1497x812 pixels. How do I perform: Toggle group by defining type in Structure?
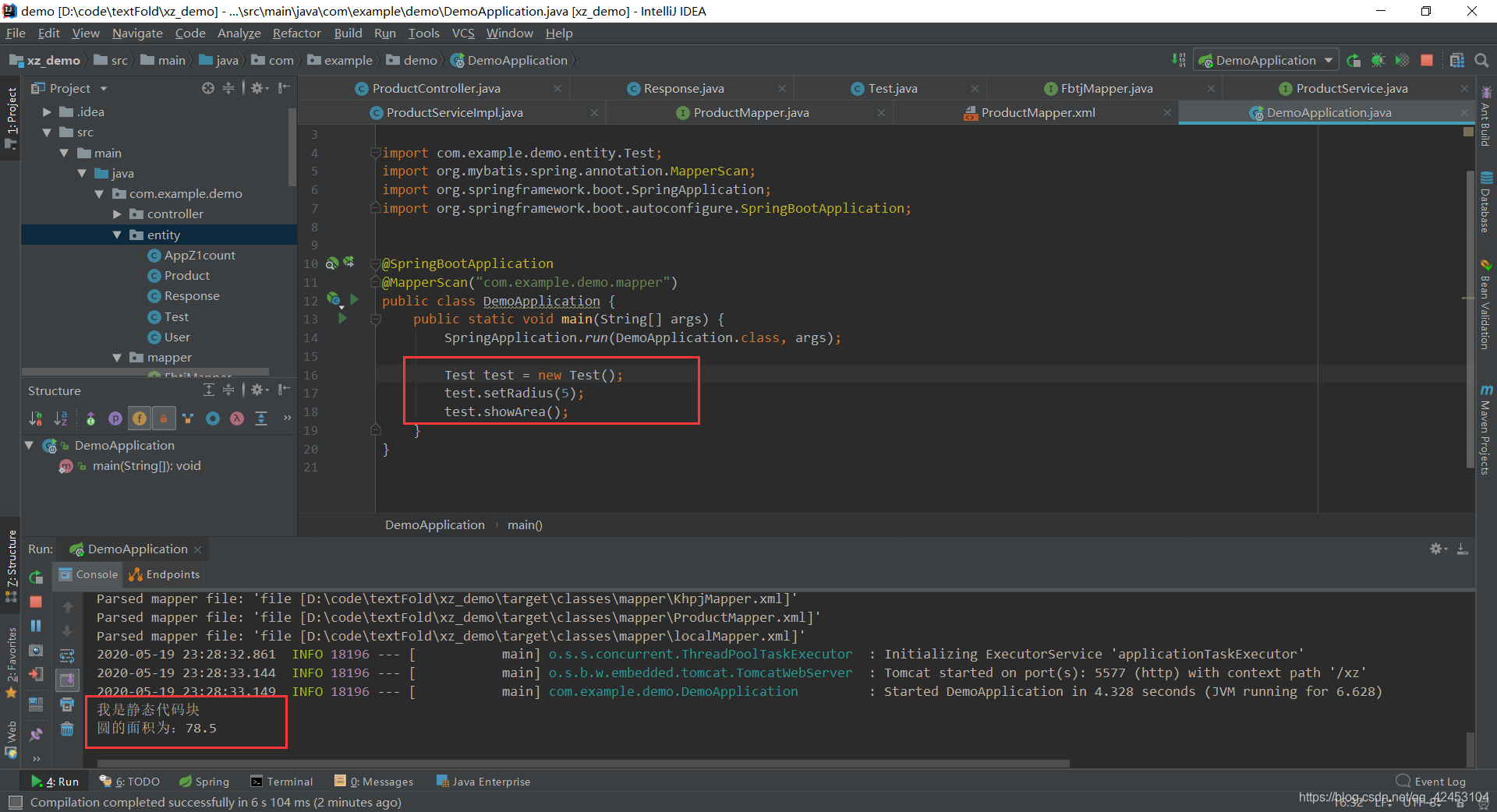pyautogui.click(x=90, y=418)
